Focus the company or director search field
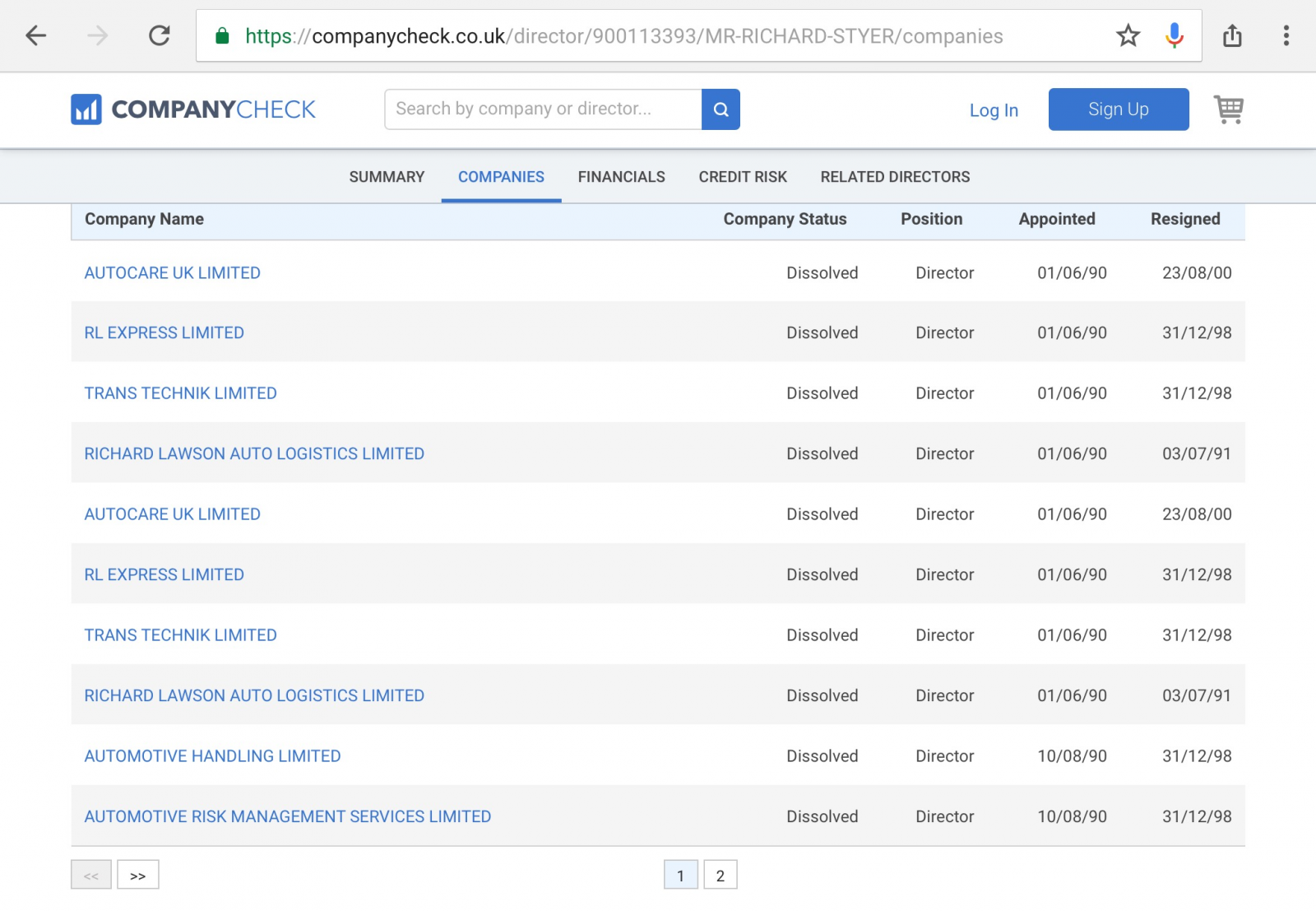This screenshot has height=911, width=1316. coord(543,109)
